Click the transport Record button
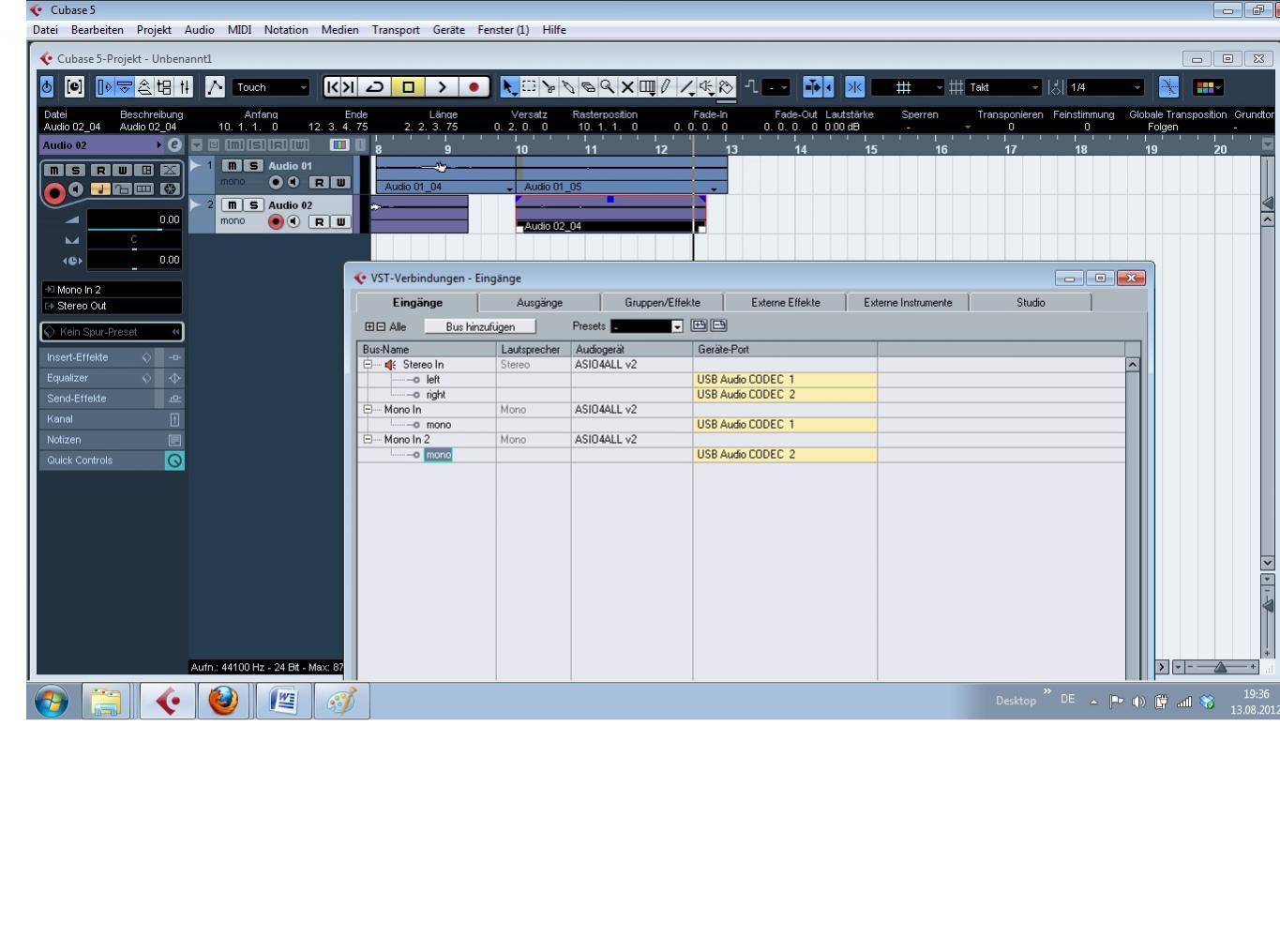The image size is (1280, 952). (474, 87)
